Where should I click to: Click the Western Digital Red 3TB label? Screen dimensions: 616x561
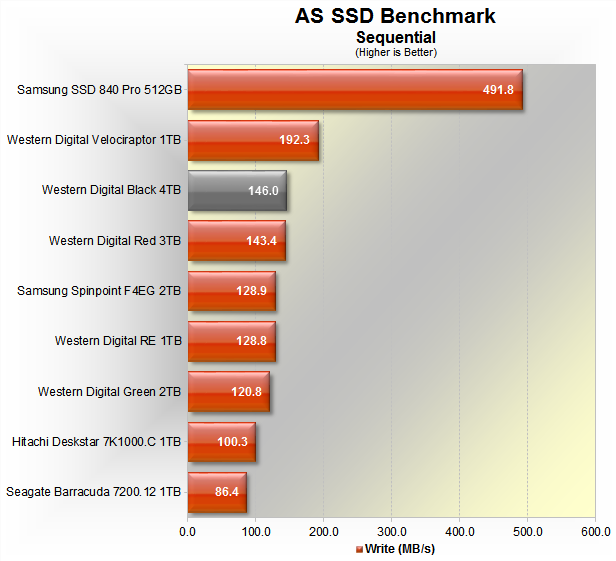(x=115, y=241)
